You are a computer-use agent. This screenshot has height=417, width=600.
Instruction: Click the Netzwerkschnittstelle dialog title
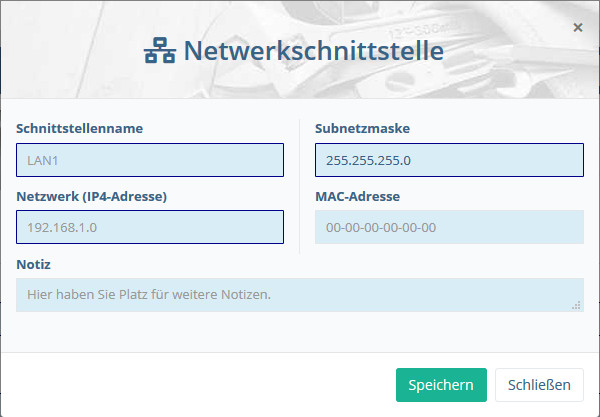[x=314, y=50]
